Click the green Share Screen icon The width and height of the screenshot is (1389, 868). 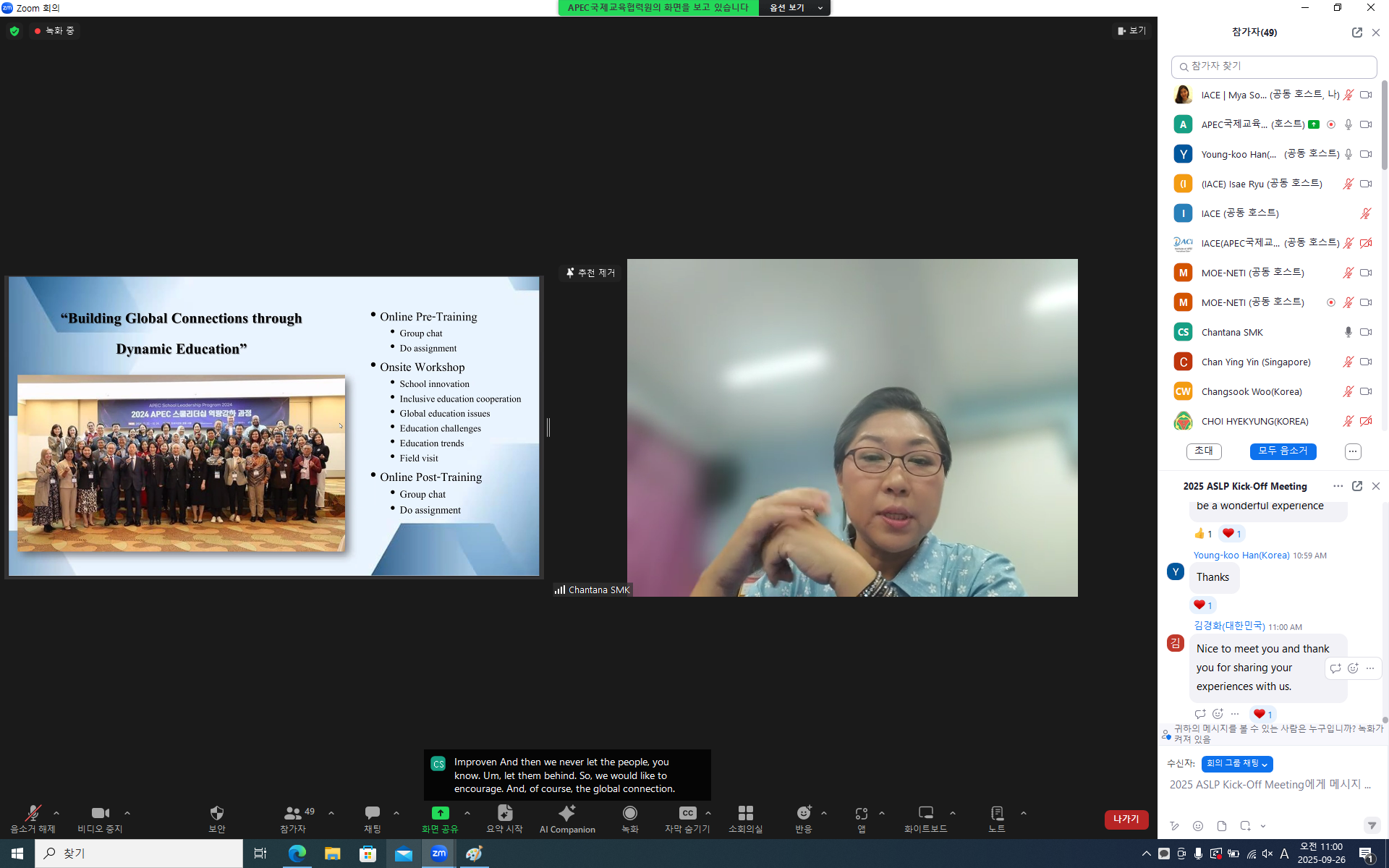440,814
